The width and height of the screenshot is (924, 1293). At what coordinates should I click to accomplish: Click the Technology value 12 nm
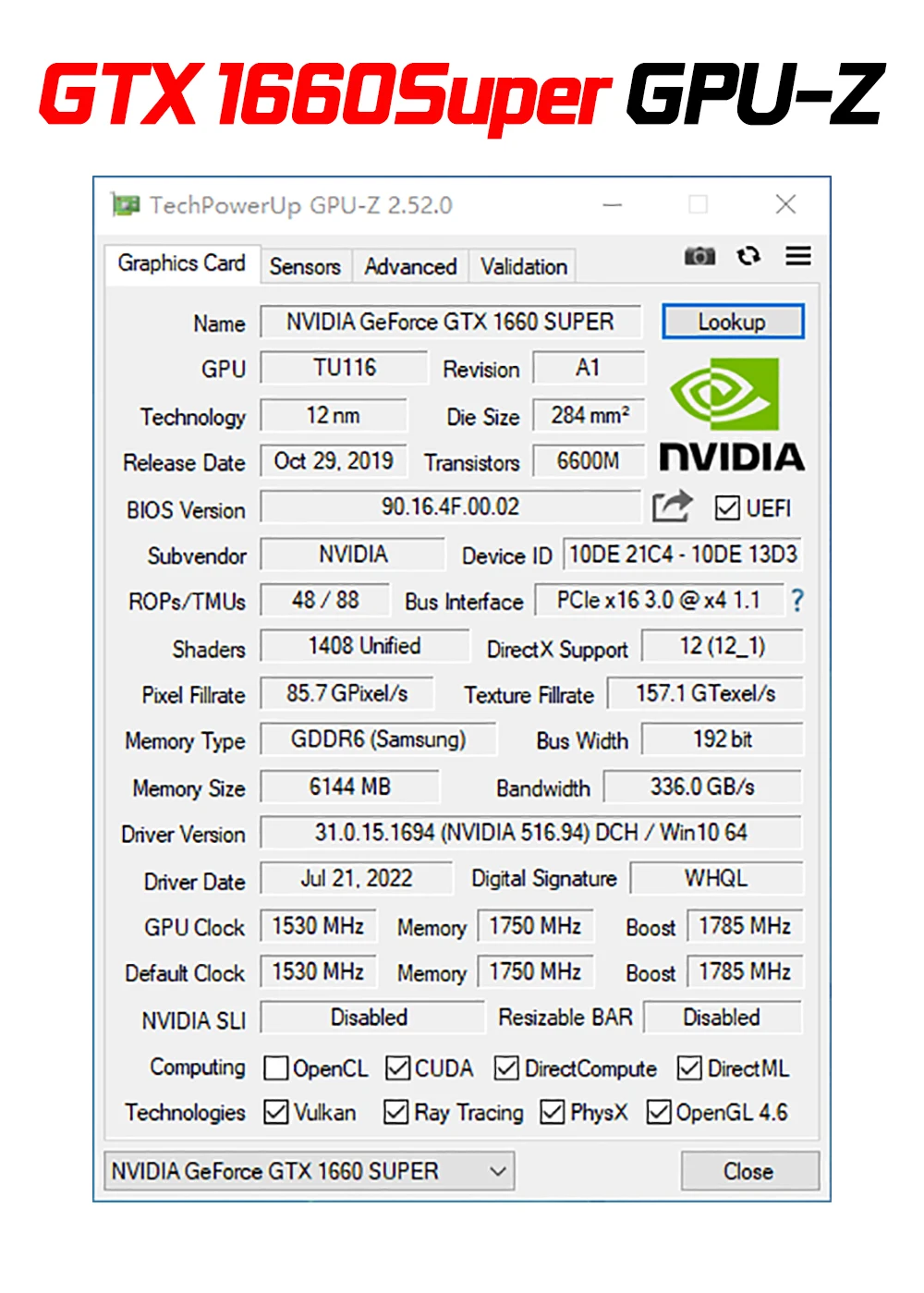pyautogui.click(x=334, y=415)
